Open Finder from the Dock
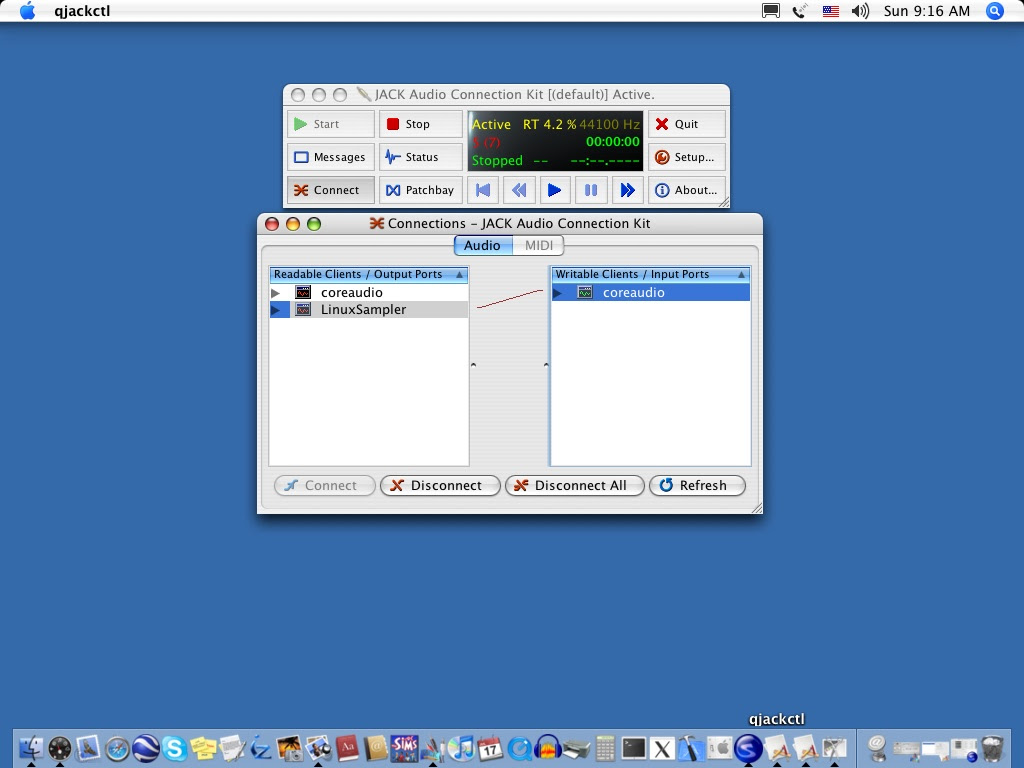The width and height of the screenshot is (1024, 768). (x=31, y=748)
